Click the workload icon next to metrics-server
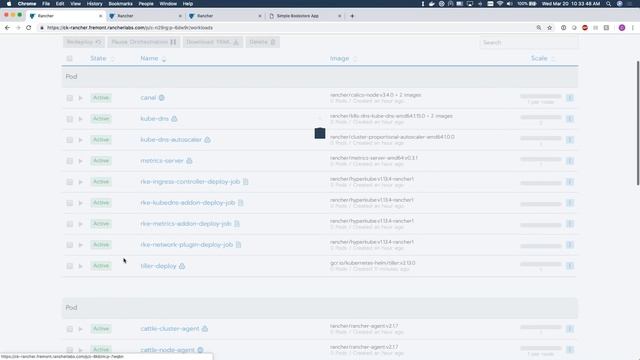 coord(189,161)
